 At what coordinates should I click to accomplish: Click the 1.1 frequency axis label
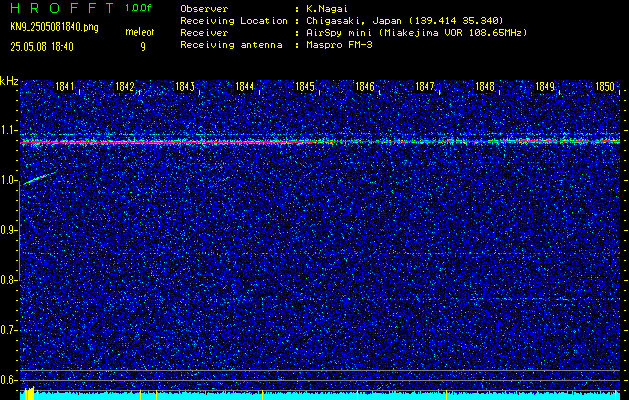tap(9, 130)
